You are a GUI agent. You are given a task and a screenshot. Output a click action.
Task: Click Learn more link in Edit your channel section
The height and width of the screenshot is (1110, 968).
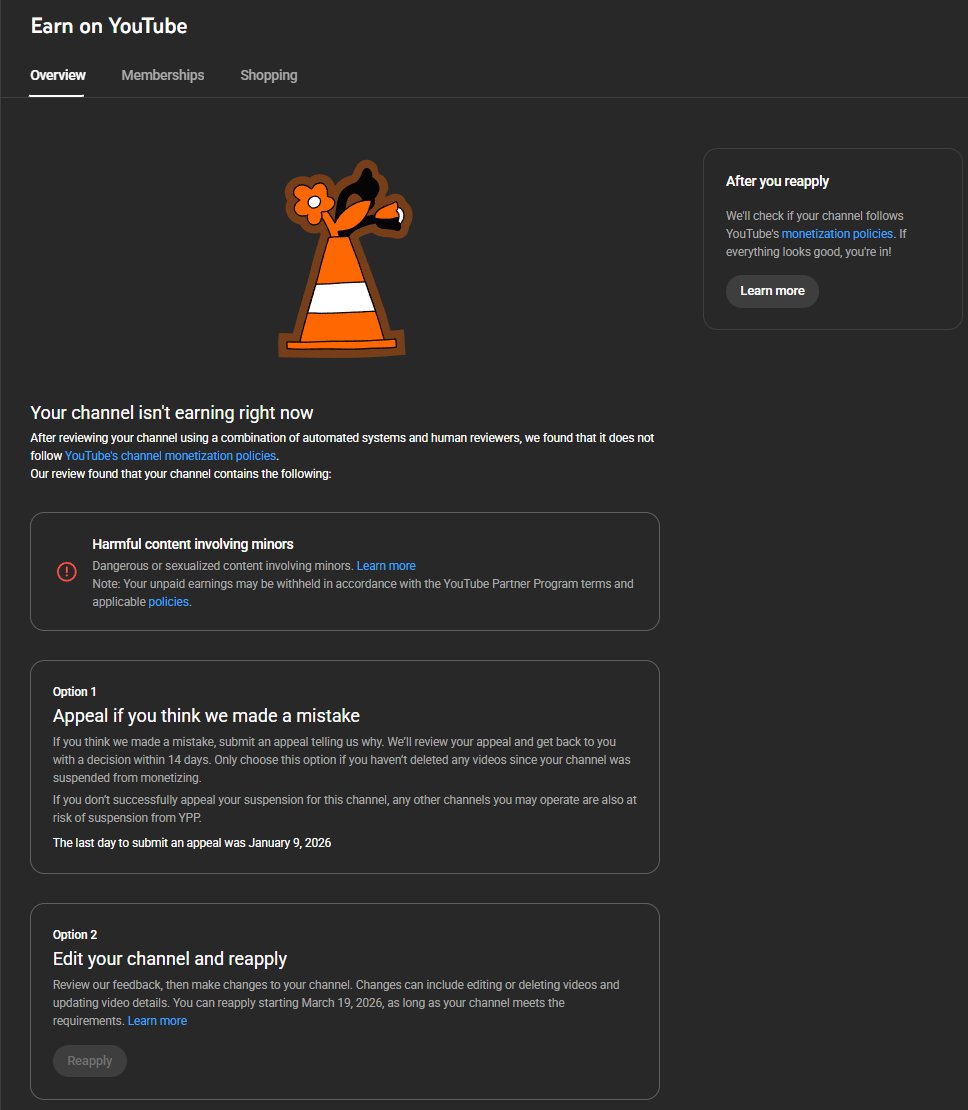click(x=157, y=1021)
